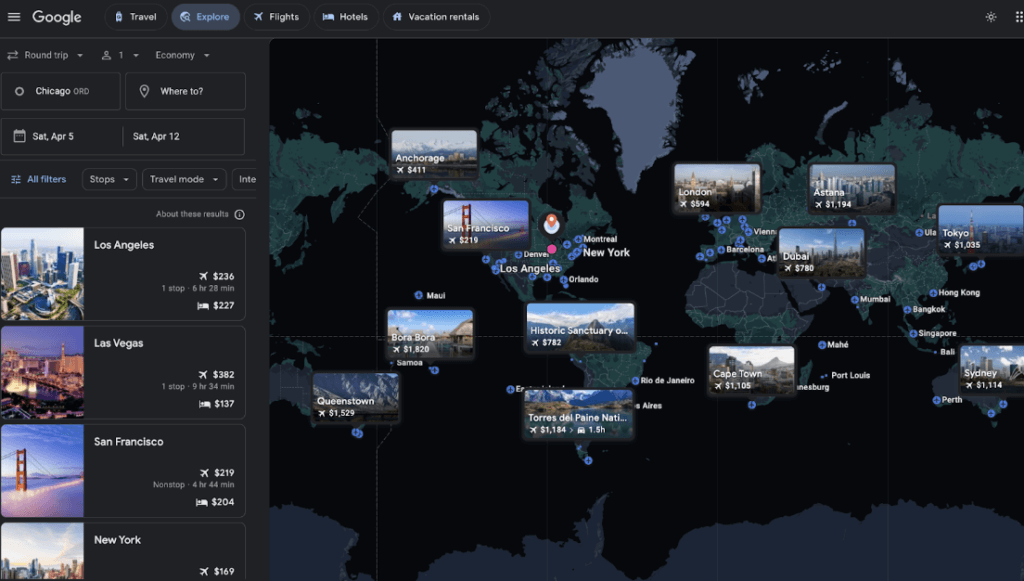Select the Tokyo $1,035 map card
This screenshot has height=581, width=1024.
pyautogui.click(x=981, y=229)
